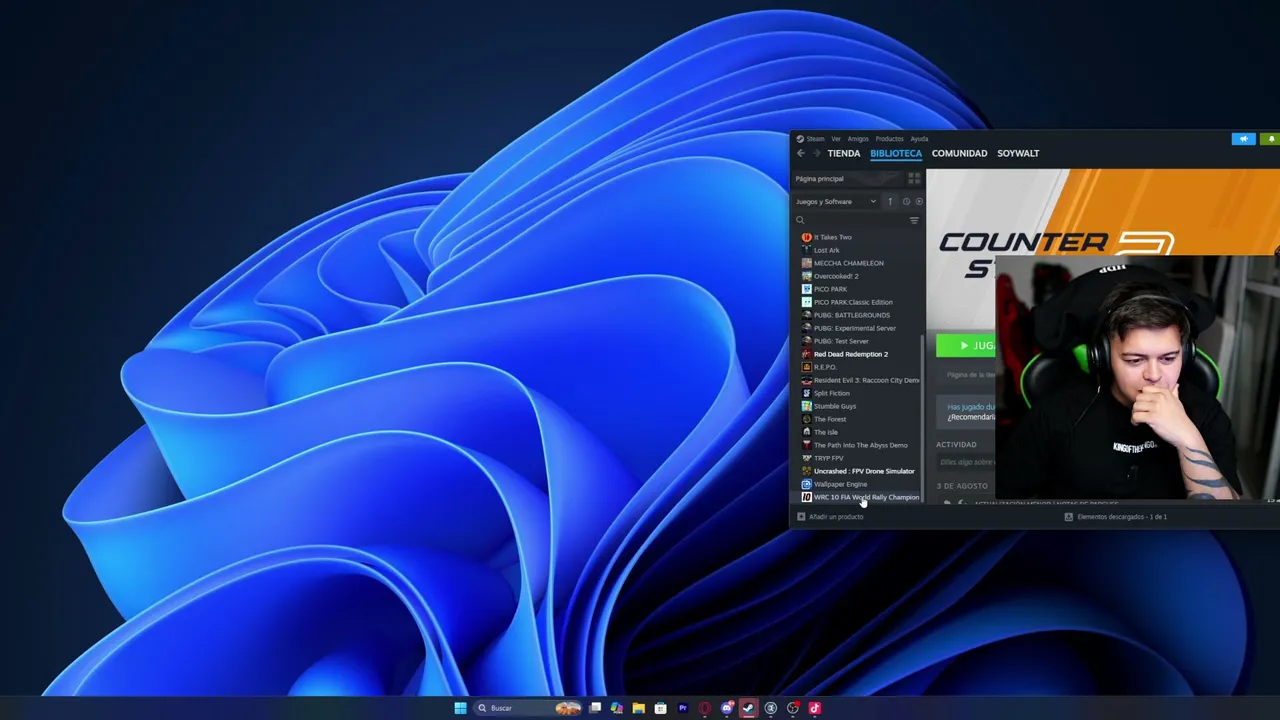
Task: Open TikTok from the taskbar
Action: click(x=815, y=708)
